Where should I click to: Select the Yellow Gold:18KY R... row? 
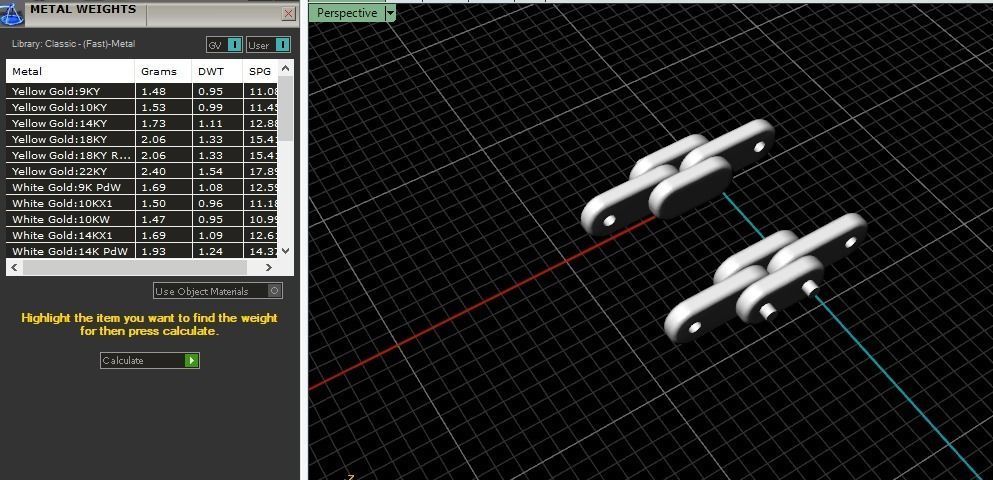tap(142, 155)
